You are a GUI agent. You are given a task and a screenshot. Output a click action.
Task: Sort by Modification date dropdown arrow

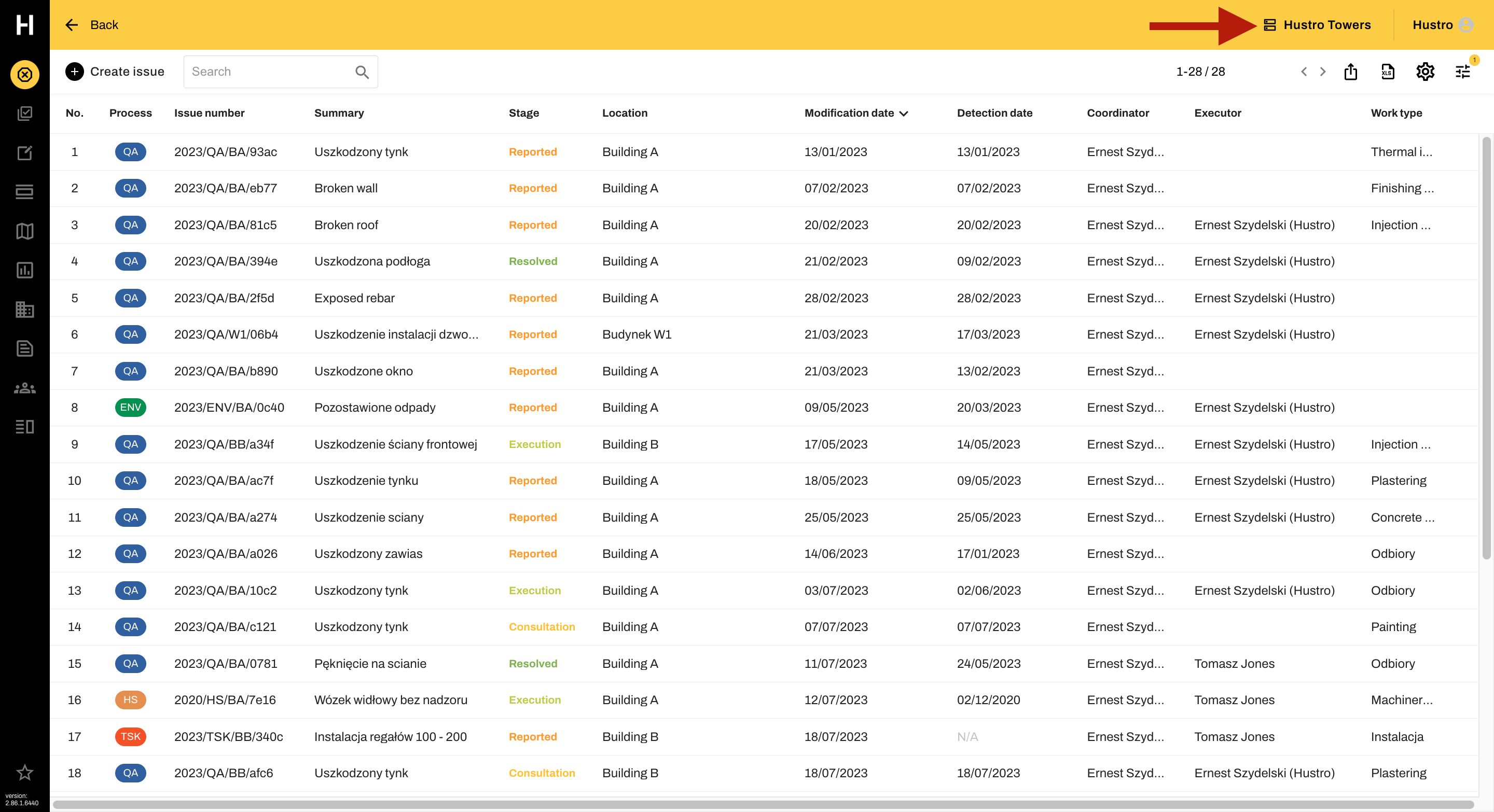coord(904,114)
